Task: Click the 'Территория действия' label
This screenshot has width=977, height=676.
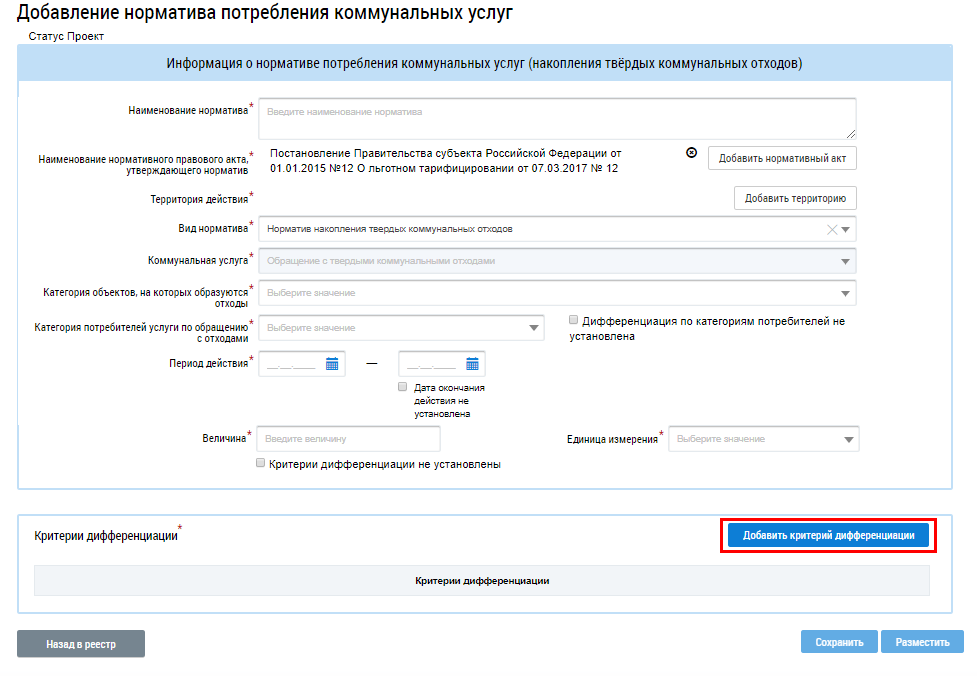Action: pyautogui.click(x=199, y=199)
